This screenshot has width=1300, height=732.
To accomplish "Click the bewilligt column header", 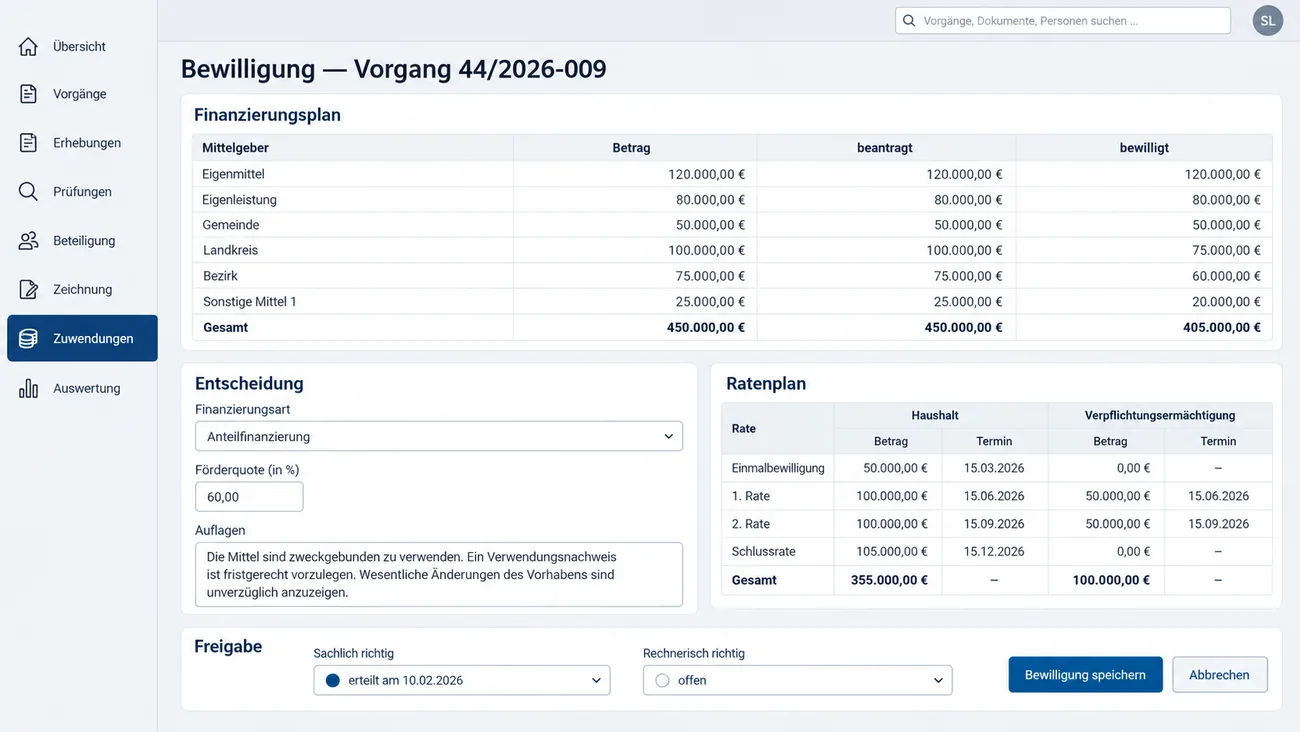I will pyautogui.click(x=1144, y=148).
